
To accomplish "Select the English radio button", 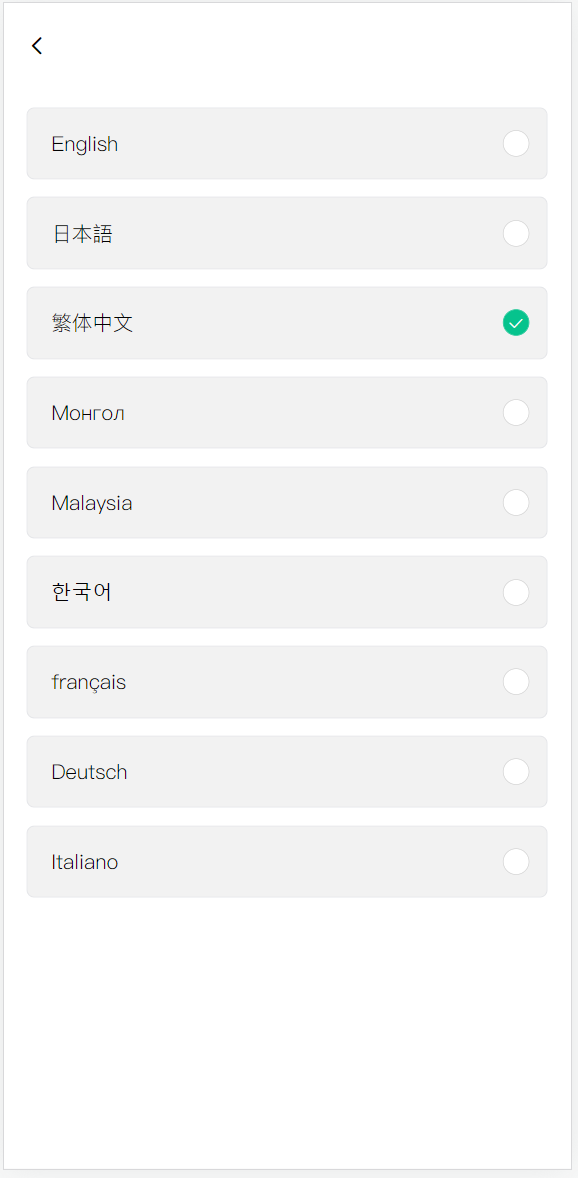I will click(516, 143).
